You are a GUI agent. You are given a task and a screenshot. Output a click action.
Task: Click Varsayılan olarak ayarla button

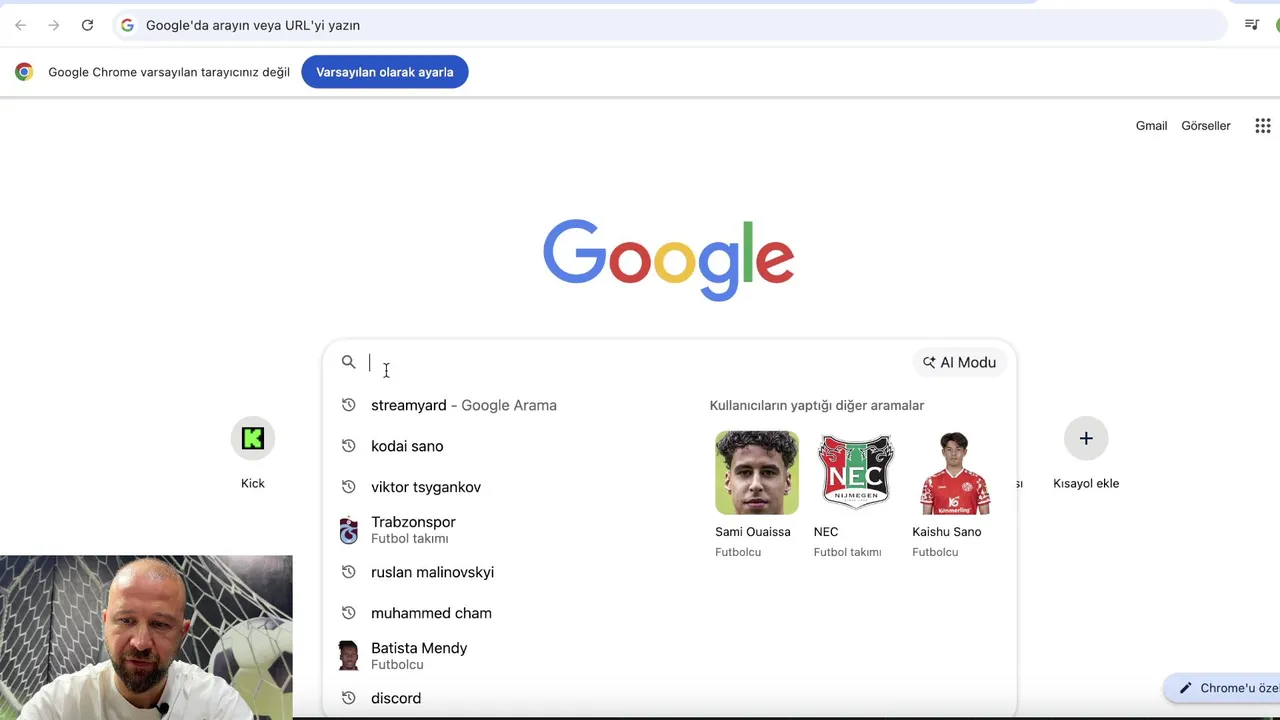(385, 72)
